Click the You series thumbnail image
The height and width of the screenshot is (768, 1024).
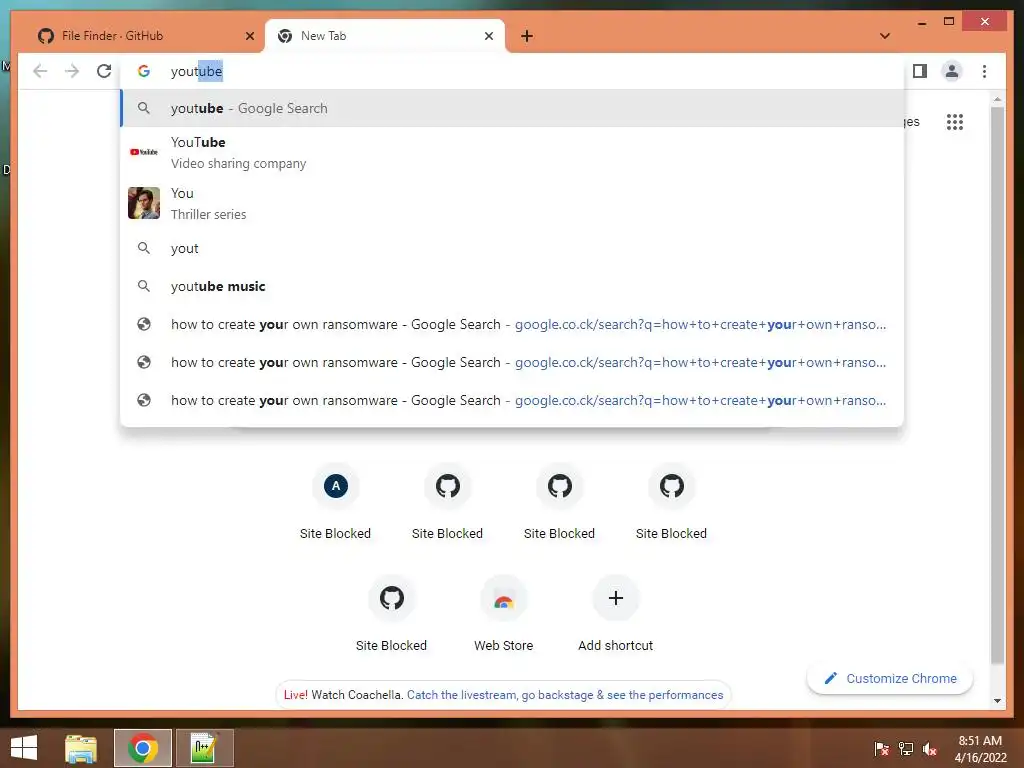pyautogui.click(x=144, y=203)
